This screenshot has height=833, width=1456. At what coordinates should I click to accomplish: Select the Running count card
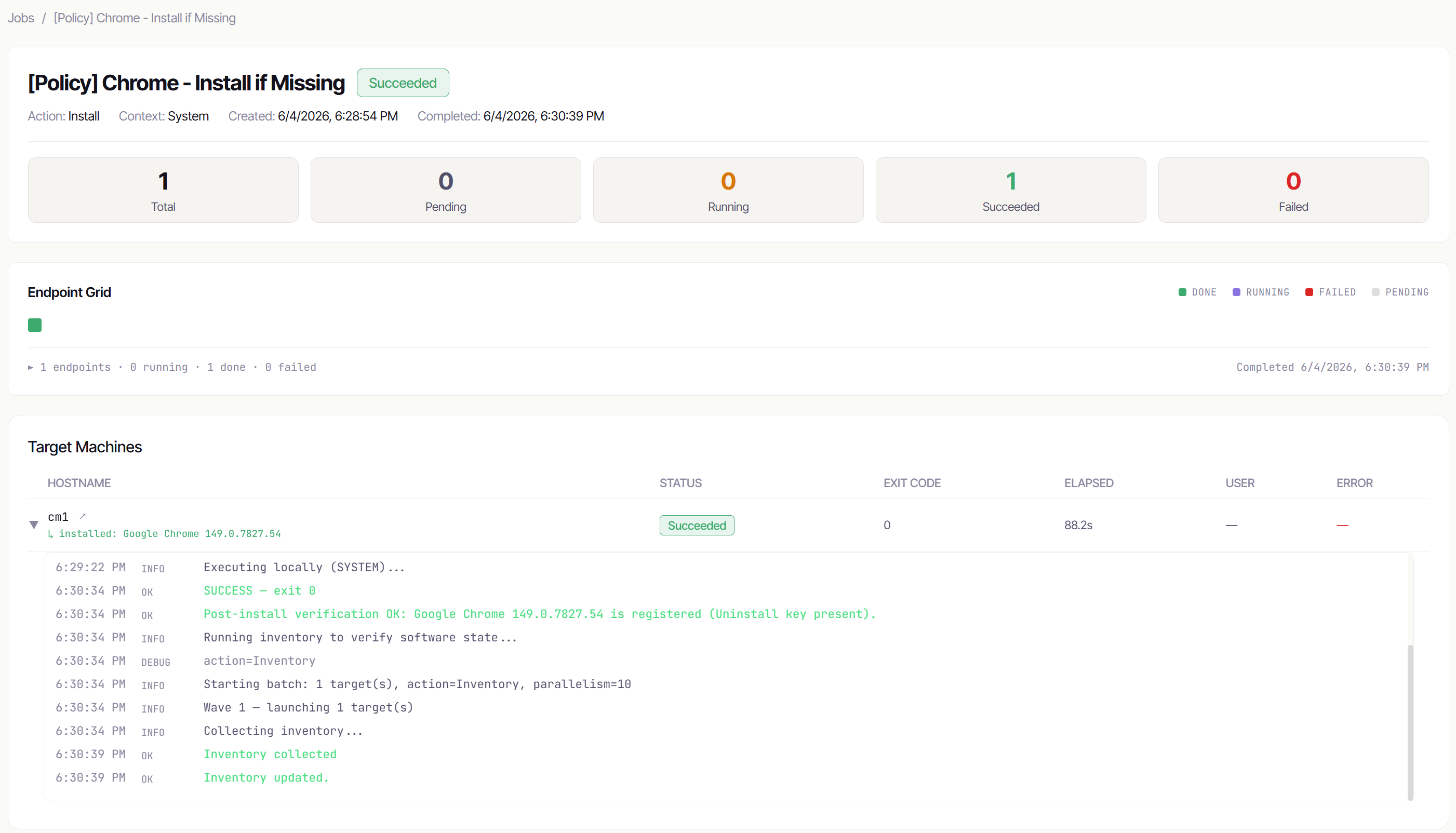point(728,190)
